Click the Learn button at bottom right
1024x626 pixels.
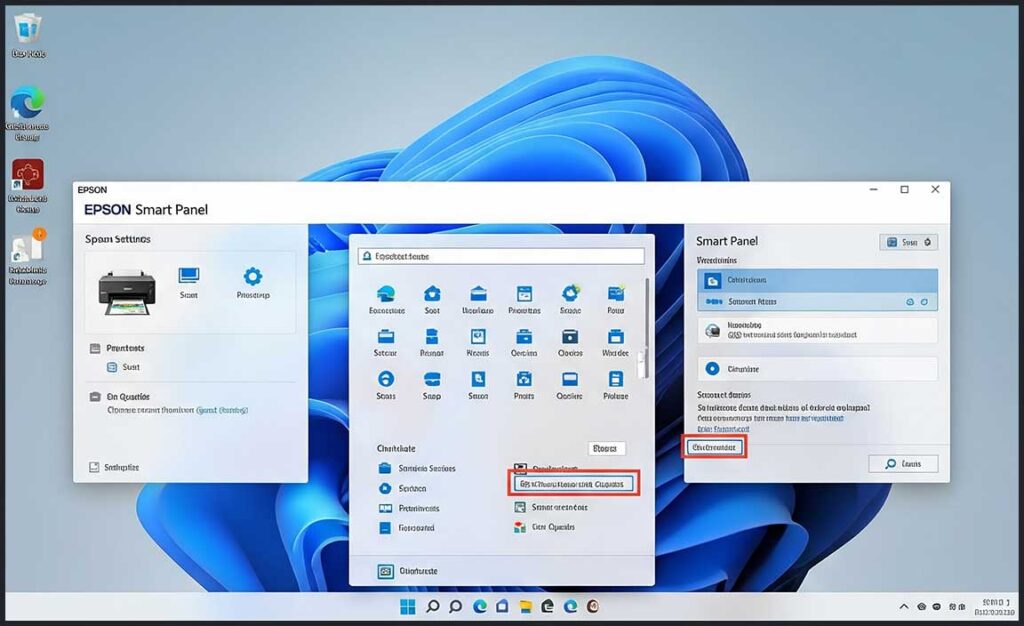(x=902, y=463)
